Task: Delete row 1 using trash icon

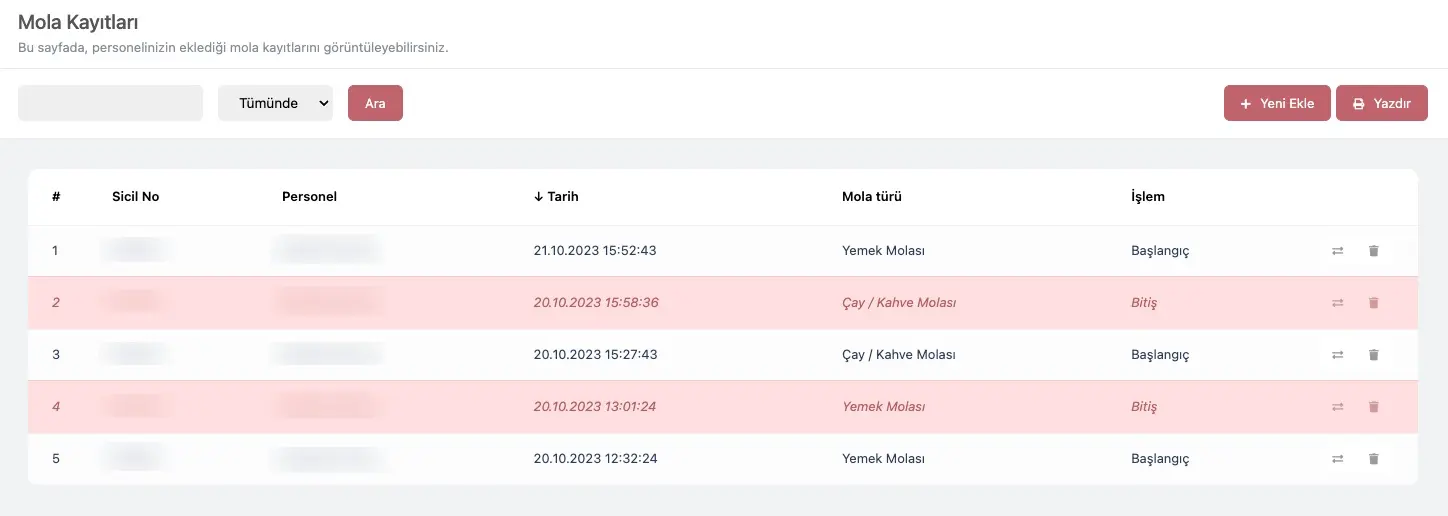Action: tap(1373, 251)
